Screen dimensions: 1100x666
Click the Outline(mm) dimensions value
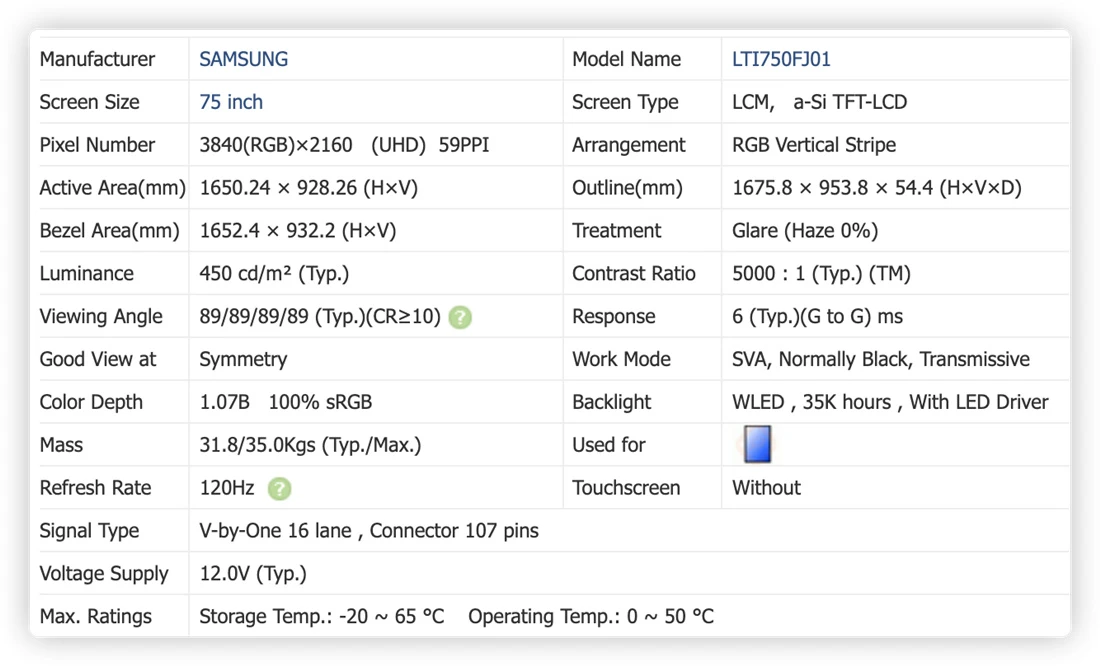tap(876, 187)
